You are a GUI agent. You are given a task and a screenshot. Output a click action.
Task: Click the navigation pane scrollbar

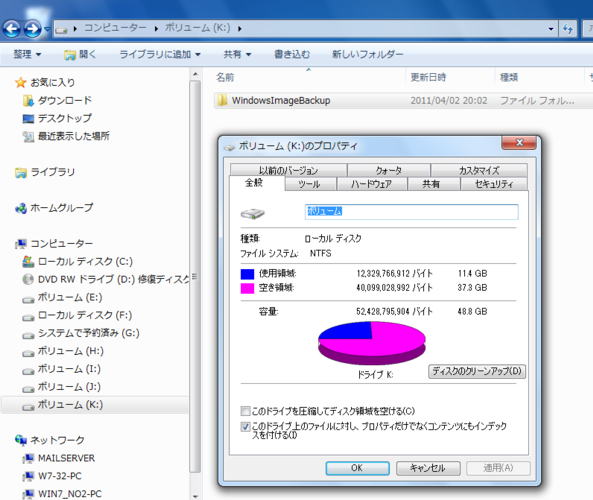pos(195,276)
